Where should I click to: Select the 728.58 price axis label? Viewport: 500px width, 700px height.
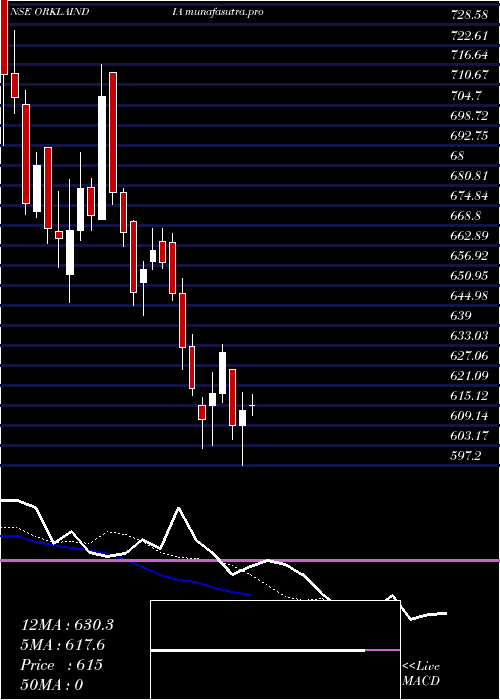click(x=470, y=15)
